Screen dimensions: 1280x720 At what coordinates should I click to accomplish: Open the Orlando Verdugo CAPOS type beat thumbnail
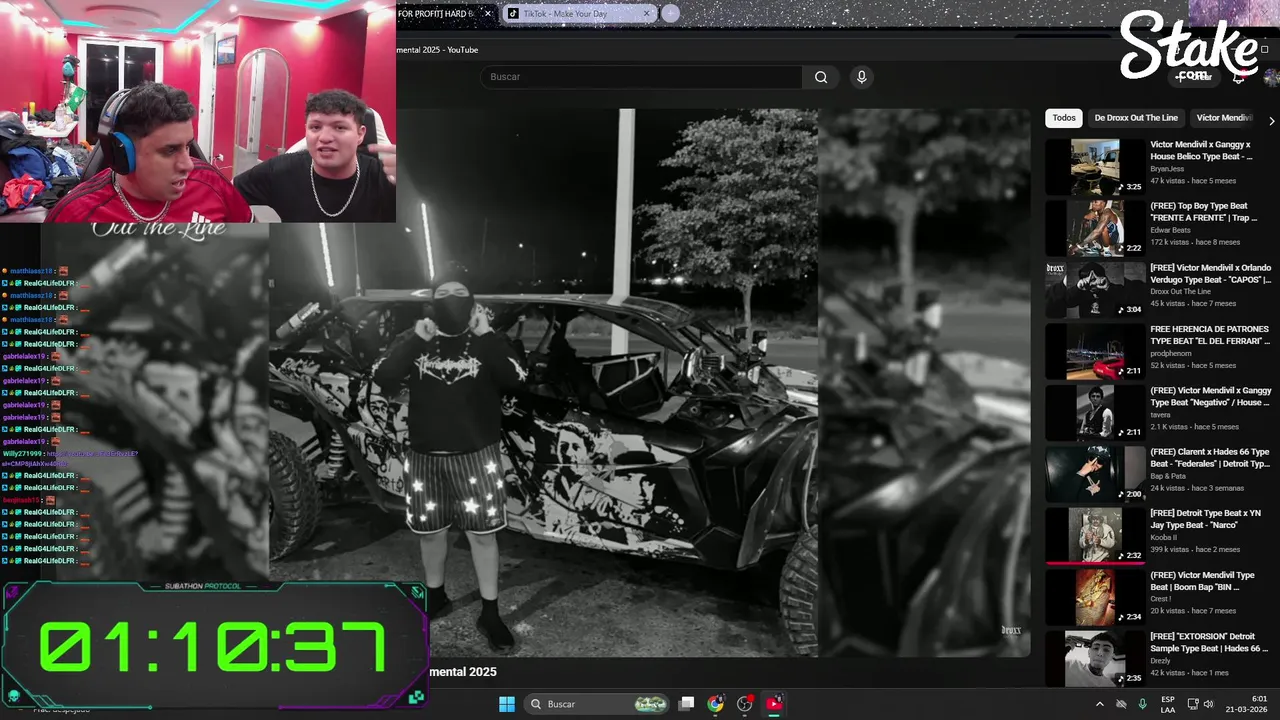1095,290
